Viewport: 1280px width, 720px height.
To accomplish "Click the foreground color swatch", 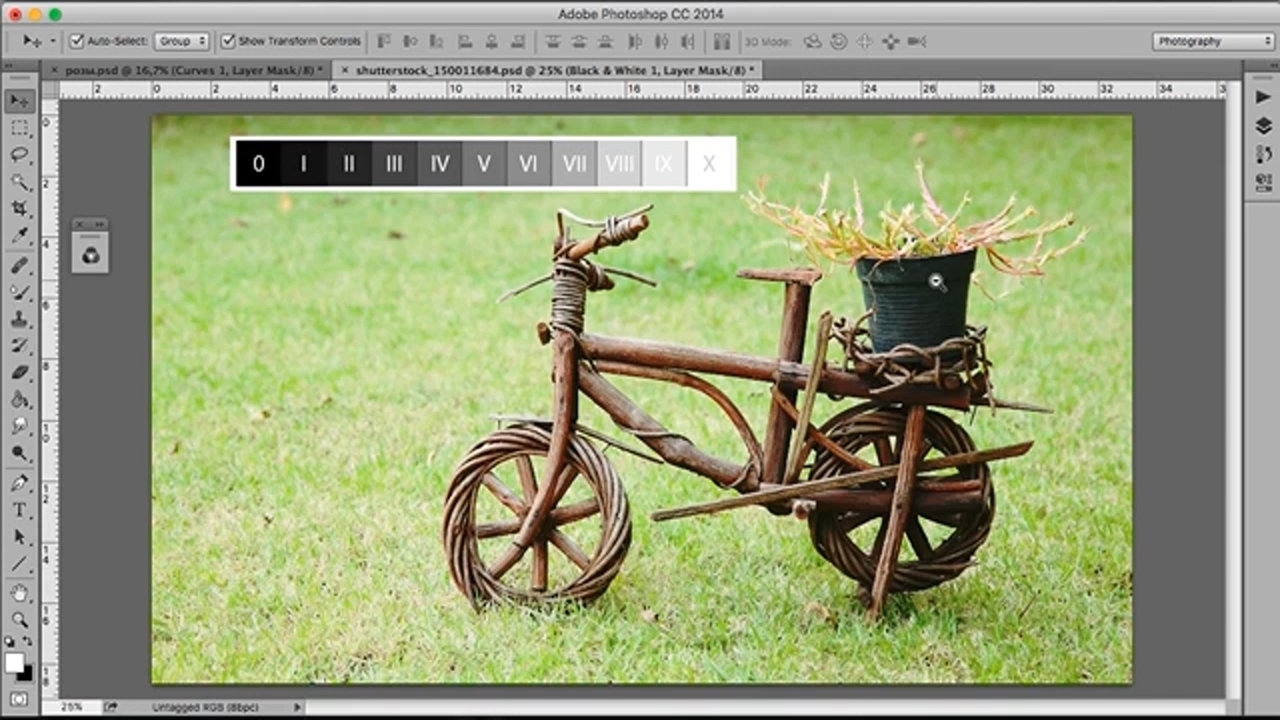I will click(14, 662).
